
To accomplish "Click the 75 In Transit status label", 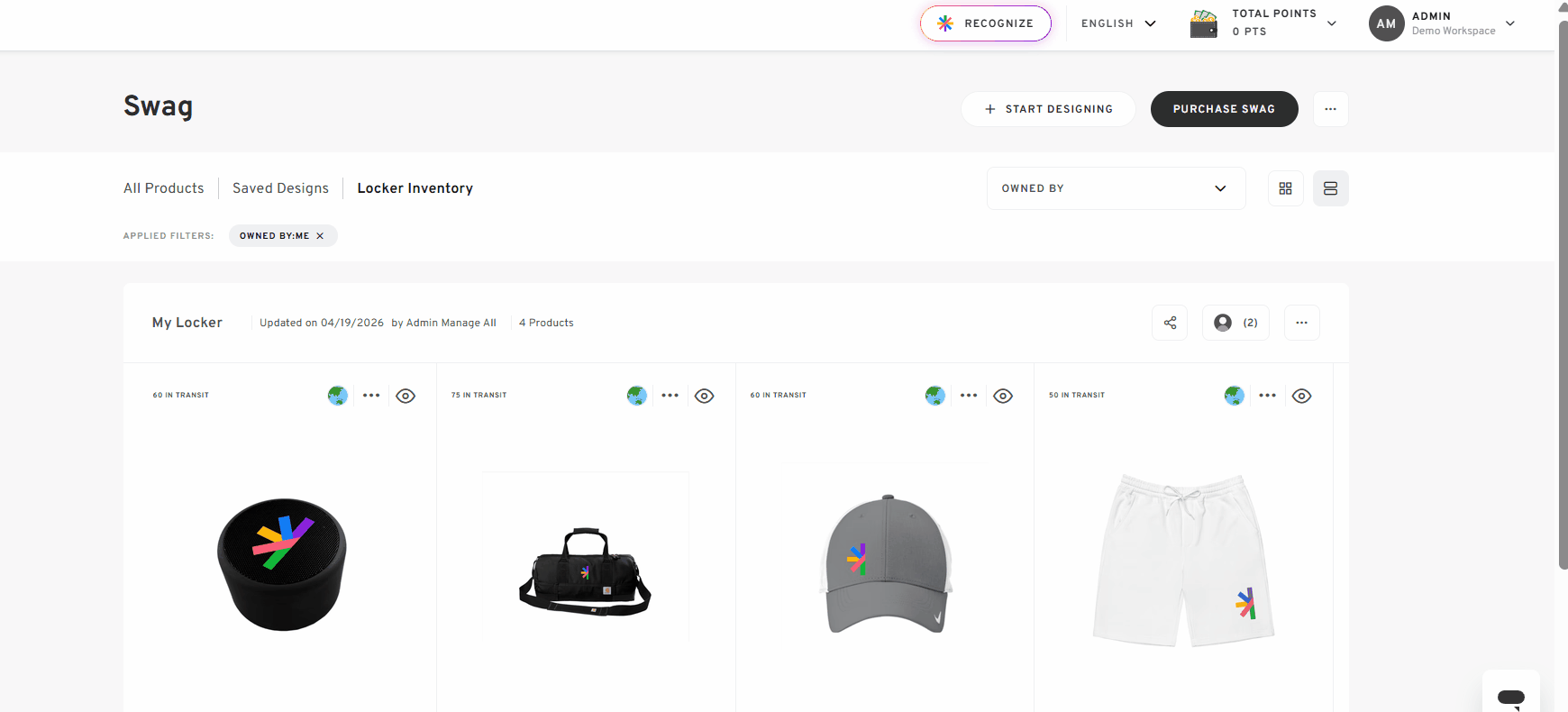I will [x=479, y=396].
